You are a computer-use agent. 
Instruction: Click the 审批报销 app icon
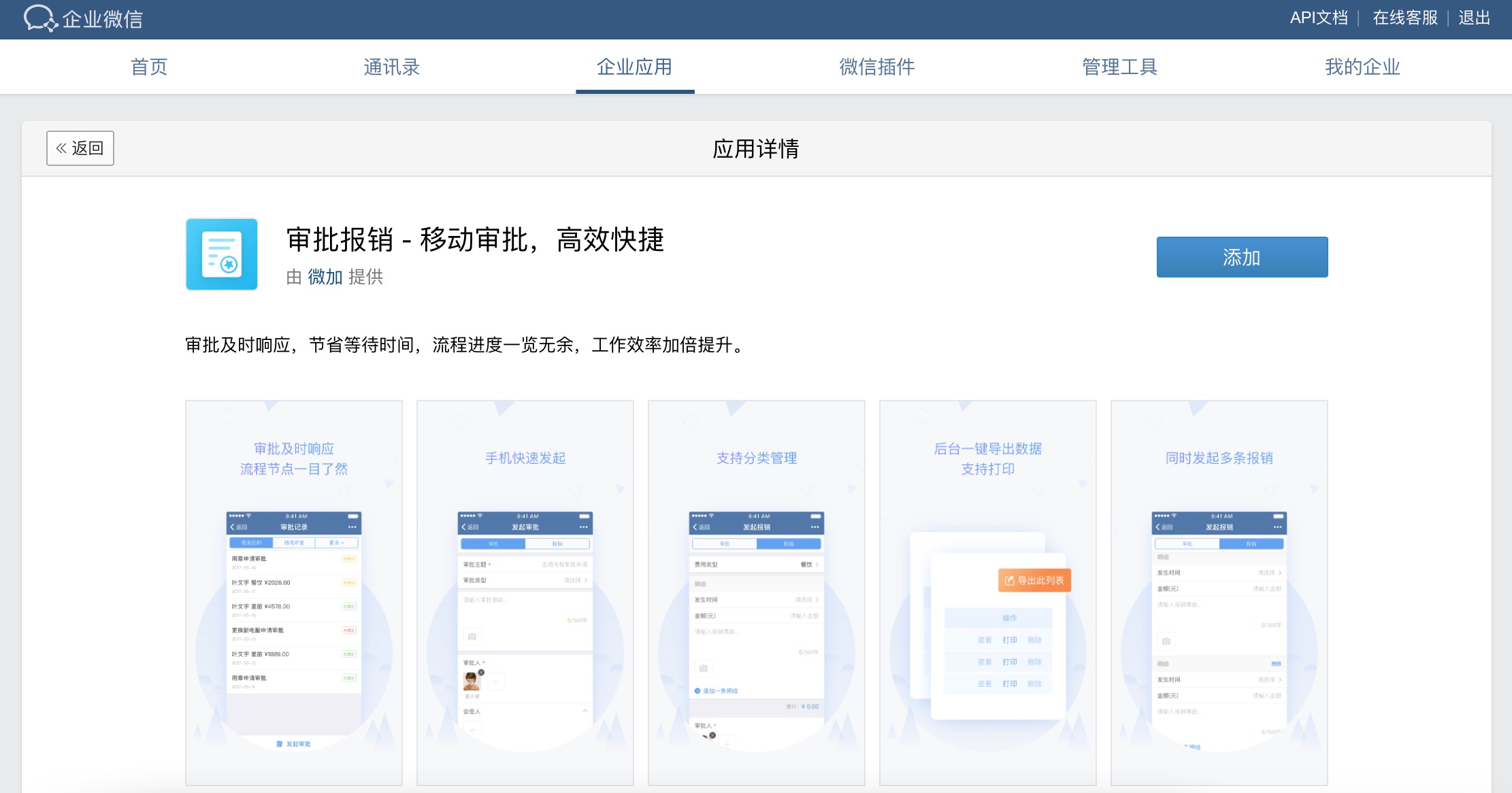pyautogui.click(x=222, y=254)
